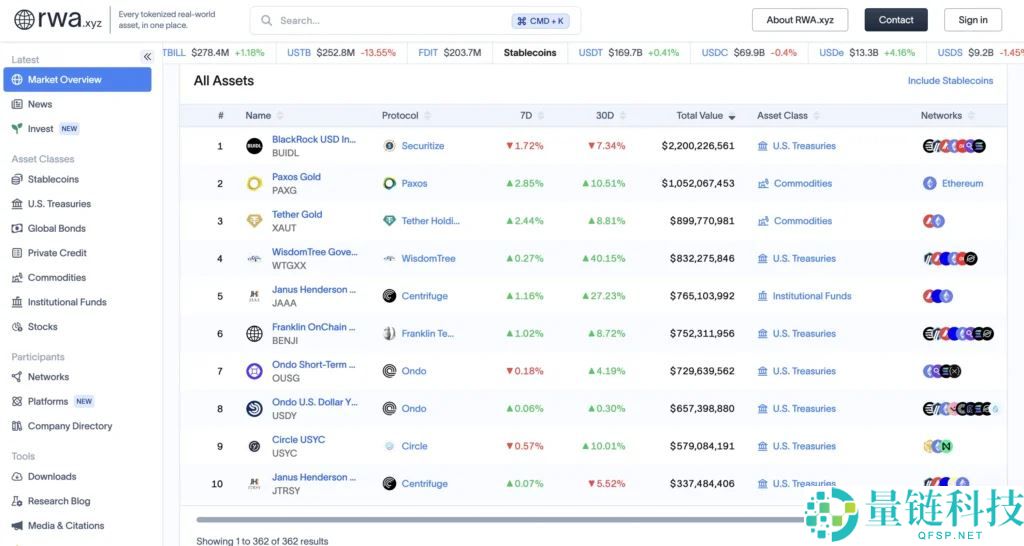Open U.S. Treasuries in sidebar
1024x546 pixels.
[59, 204]
